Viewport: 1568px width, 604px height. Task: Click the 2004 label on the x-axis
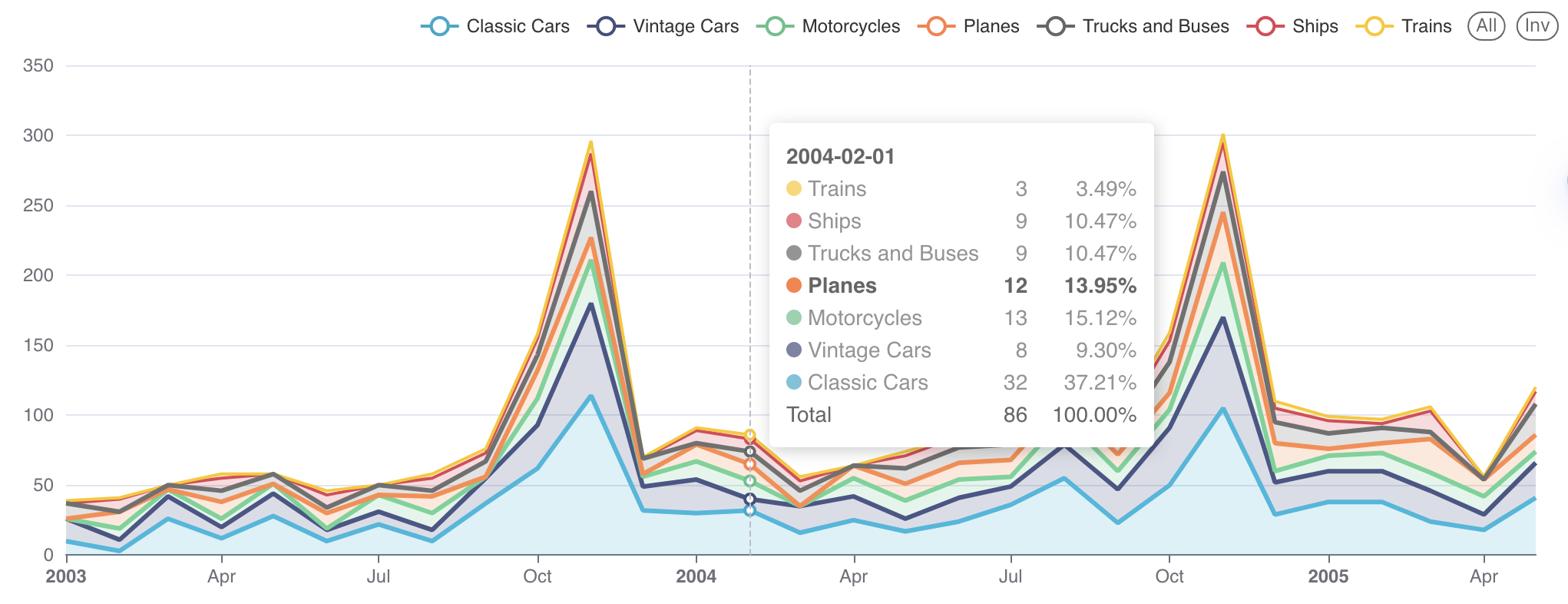696,576
